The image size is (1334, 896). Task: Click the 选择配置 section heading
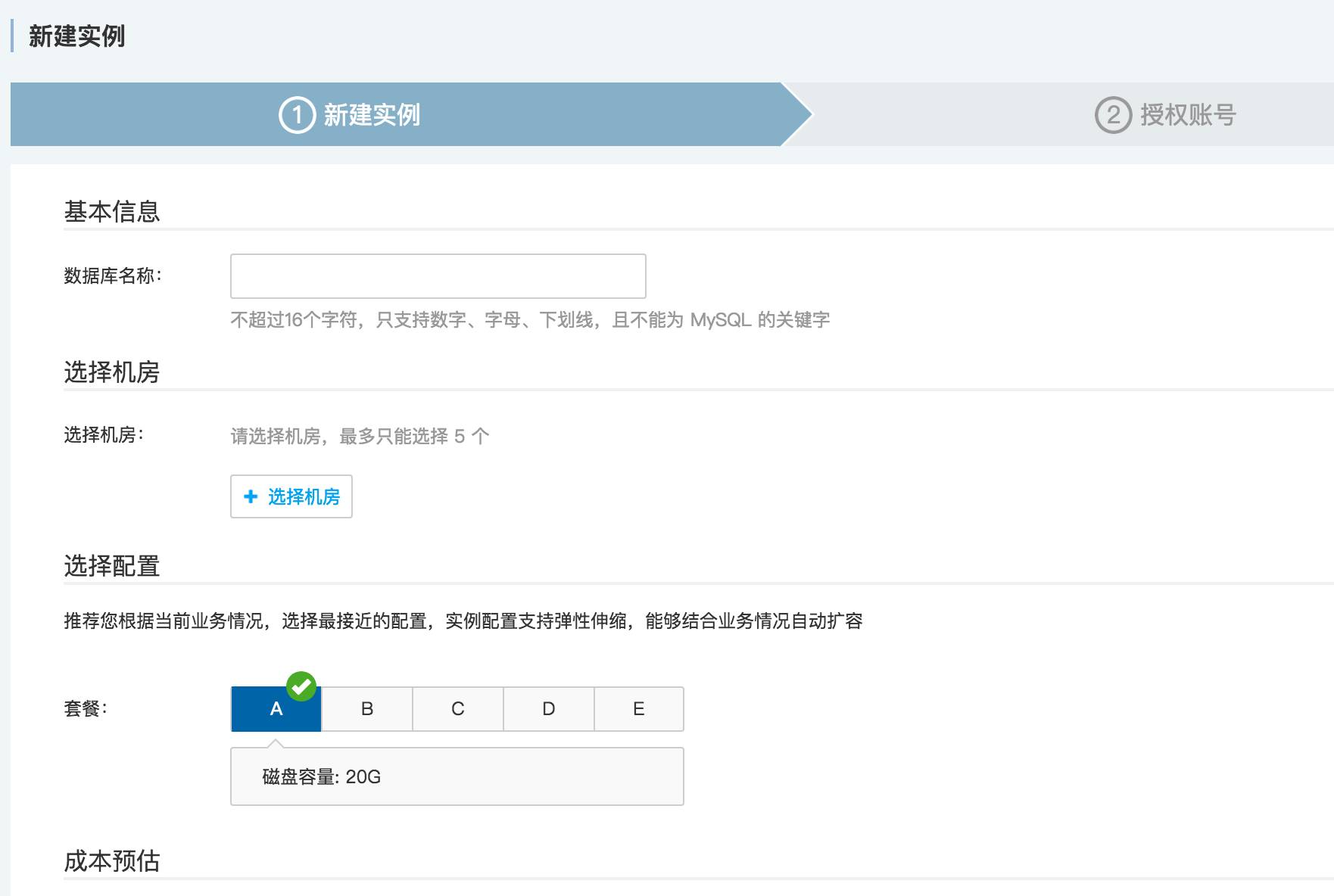(112, 566)
